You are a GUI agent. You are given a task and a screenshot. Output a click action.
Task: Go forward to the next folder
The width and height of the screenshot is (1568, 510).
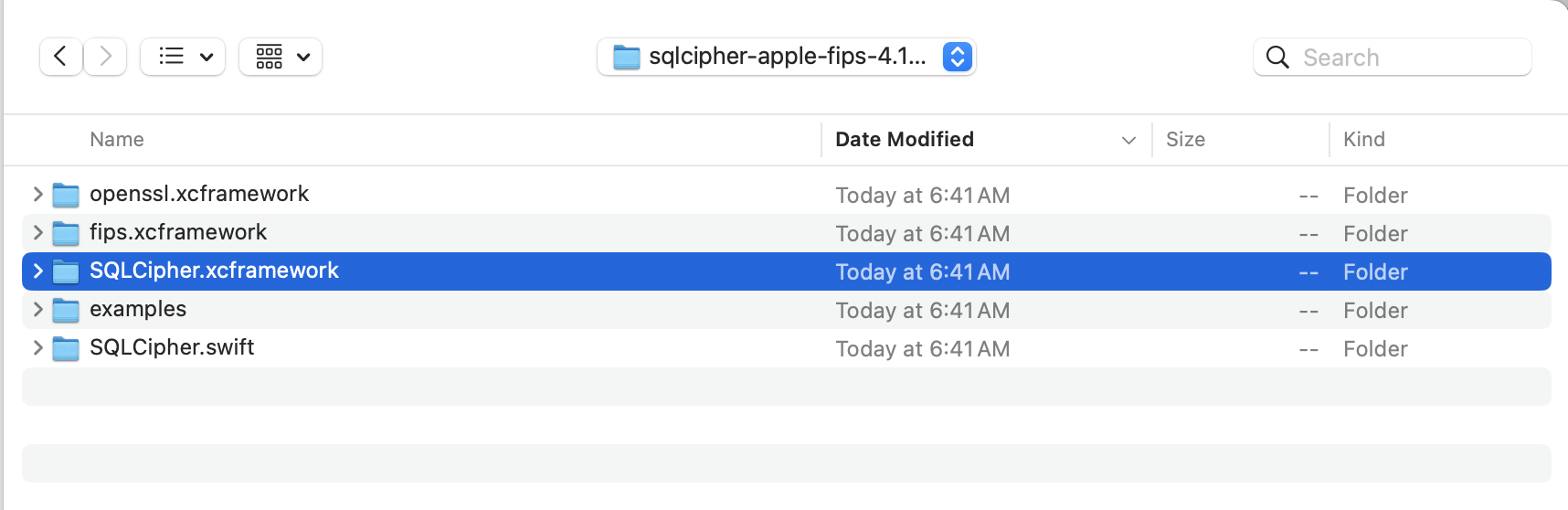(x=106, y=57)
